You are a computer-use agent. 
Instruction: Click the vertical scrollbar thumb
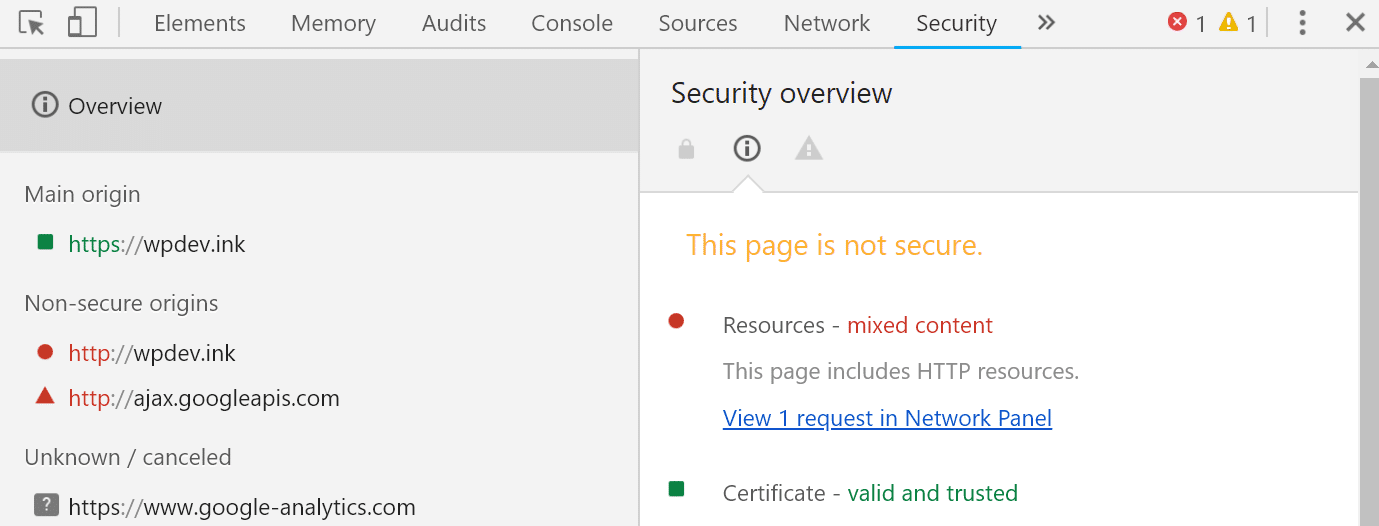pyautogui.click(x=1369, y=300)
